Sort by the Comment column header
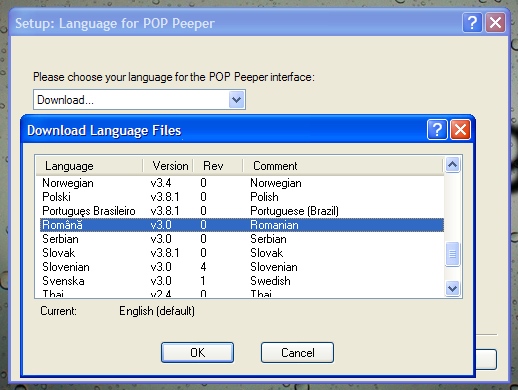The width and height of the screenshot is (518, 390). (343, 166)
